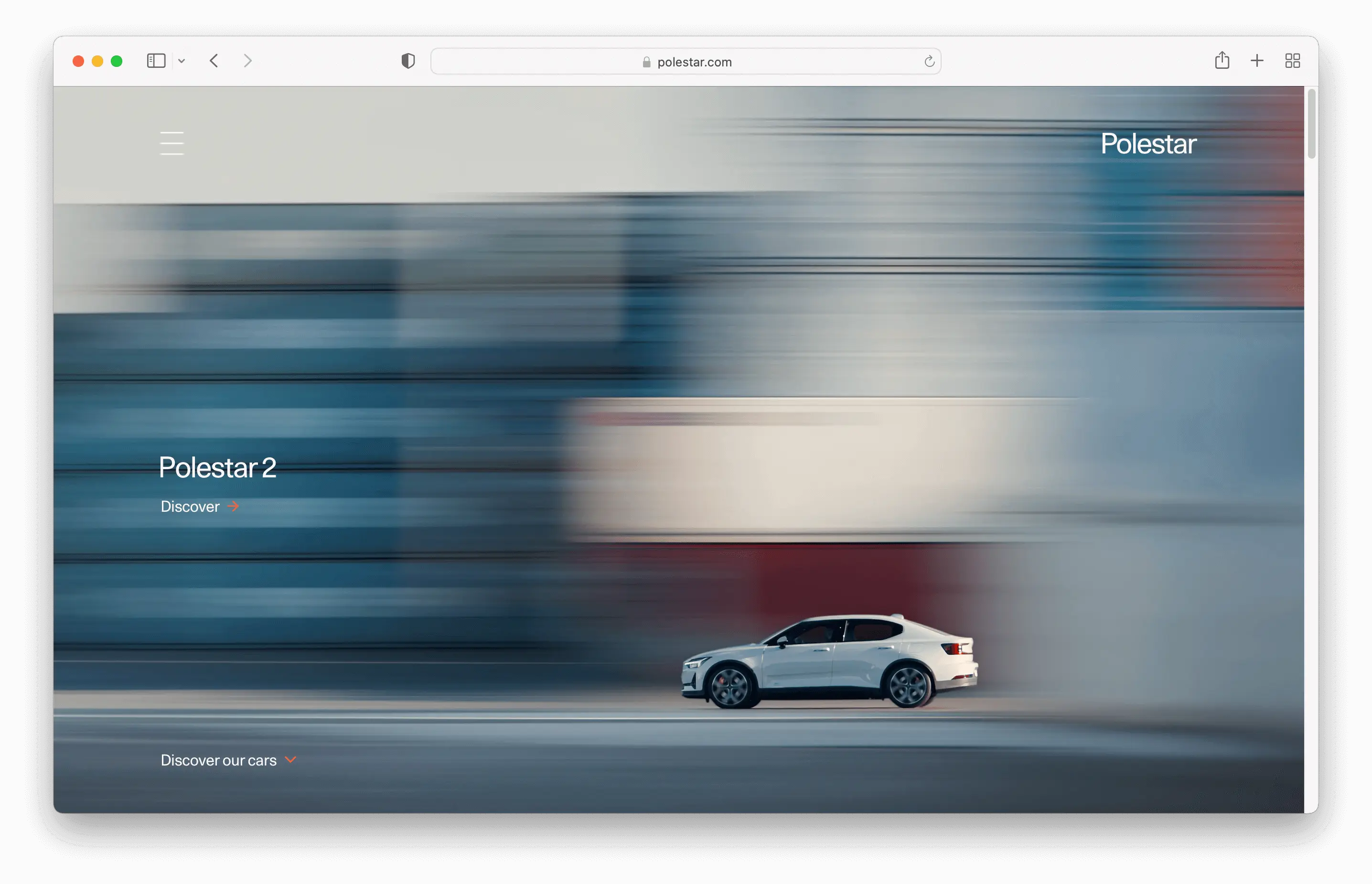Click the Discover link under Polestar 2
1372x884 pixels.
tap(190, 507)
